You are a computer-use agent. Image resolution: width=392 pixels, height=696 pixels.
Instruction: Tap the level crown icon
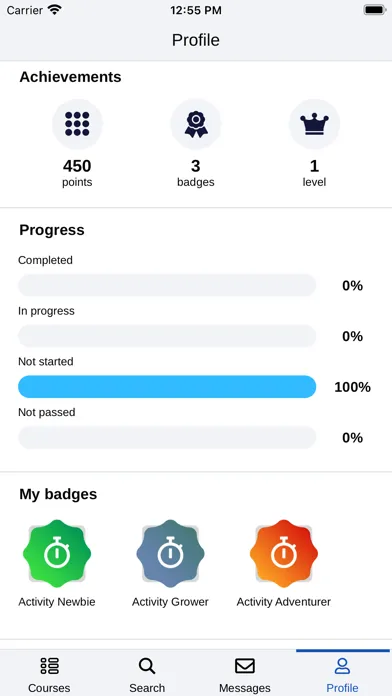pyautogui.click(x=314, y=123)
